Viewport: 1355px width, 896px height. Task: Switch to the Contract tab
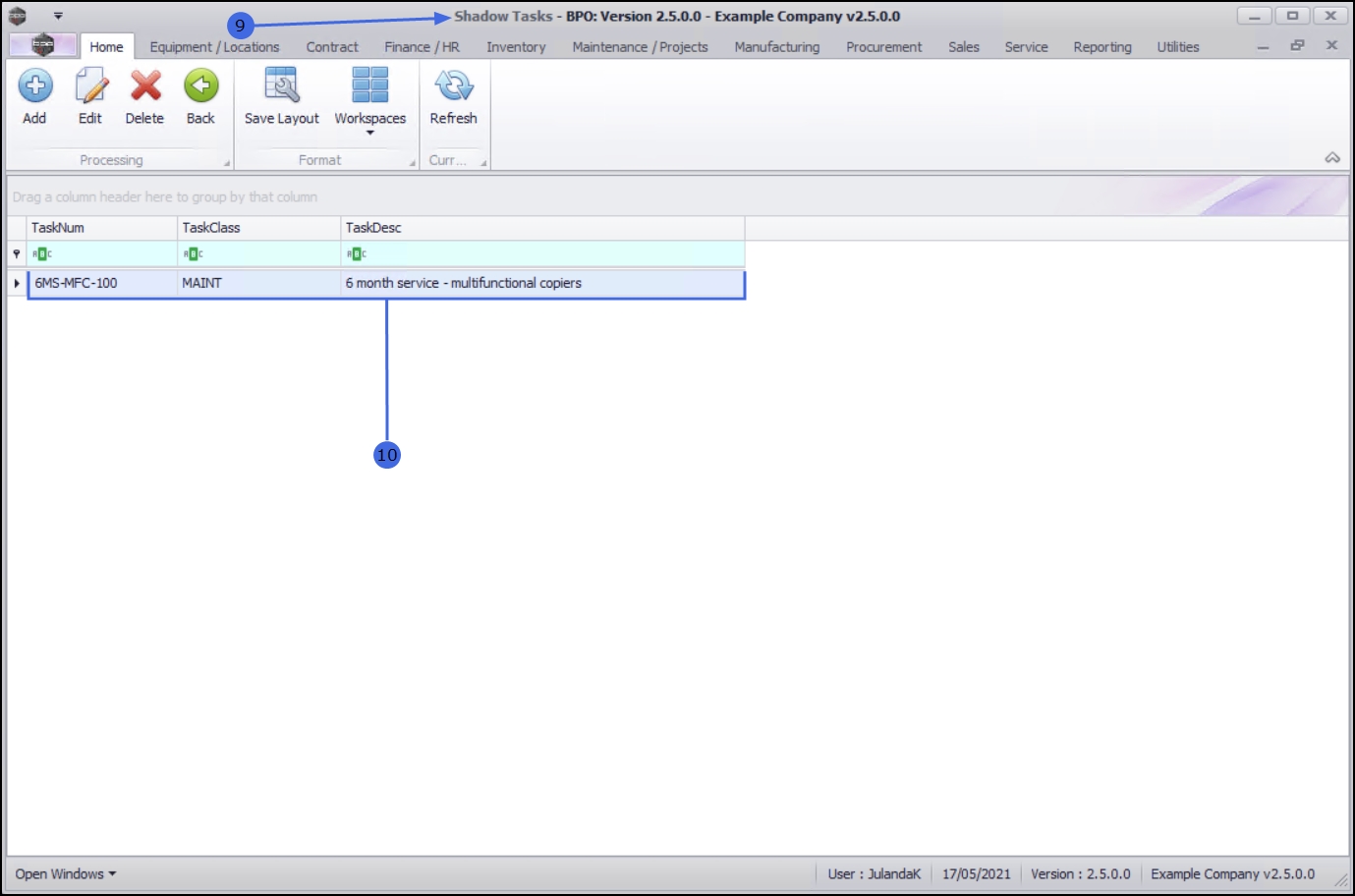[x=332, y=46]
